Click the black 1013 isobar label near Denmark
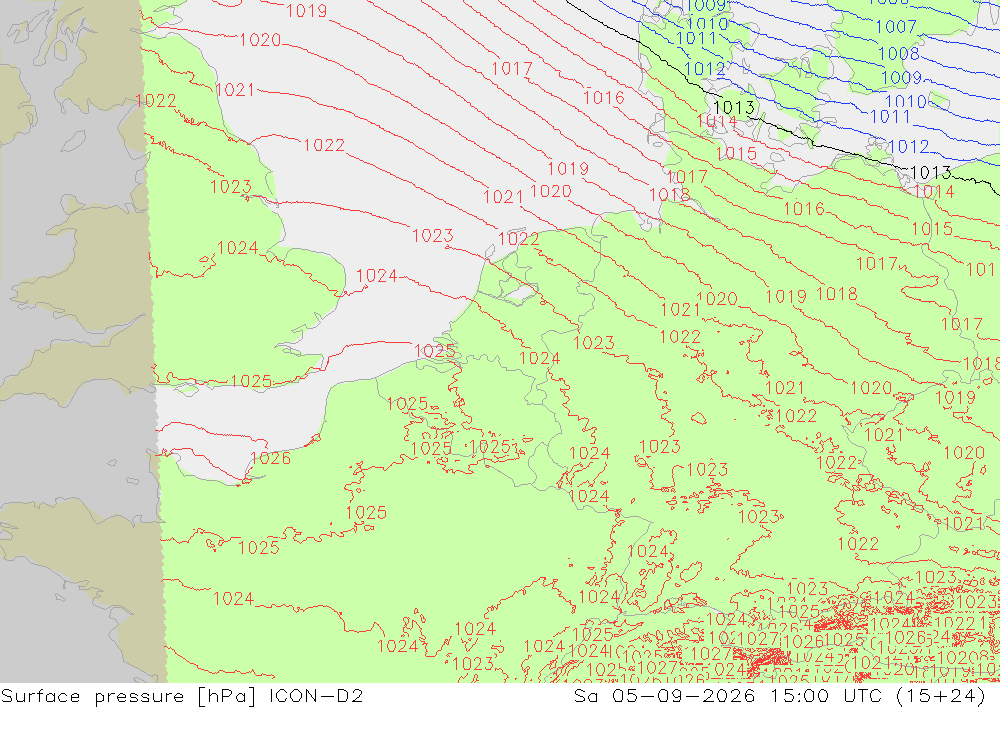 point(734,107)
